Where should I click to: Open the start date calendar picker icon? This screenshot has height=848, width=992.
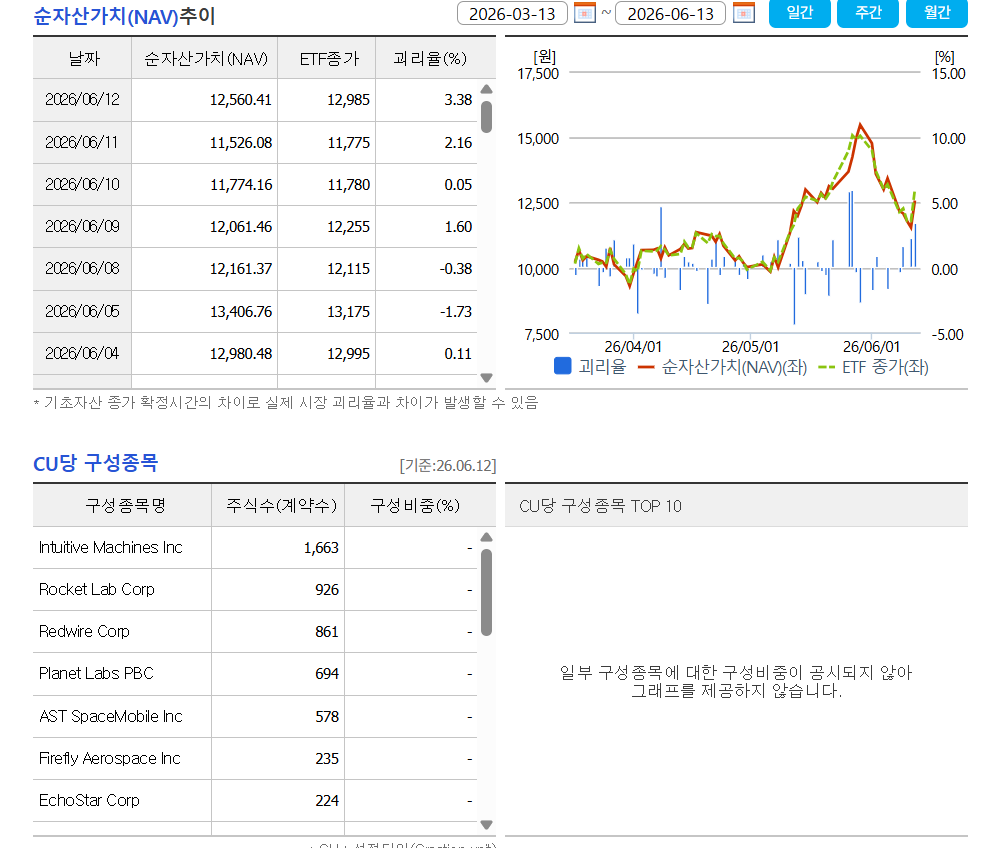click(585, 13)
